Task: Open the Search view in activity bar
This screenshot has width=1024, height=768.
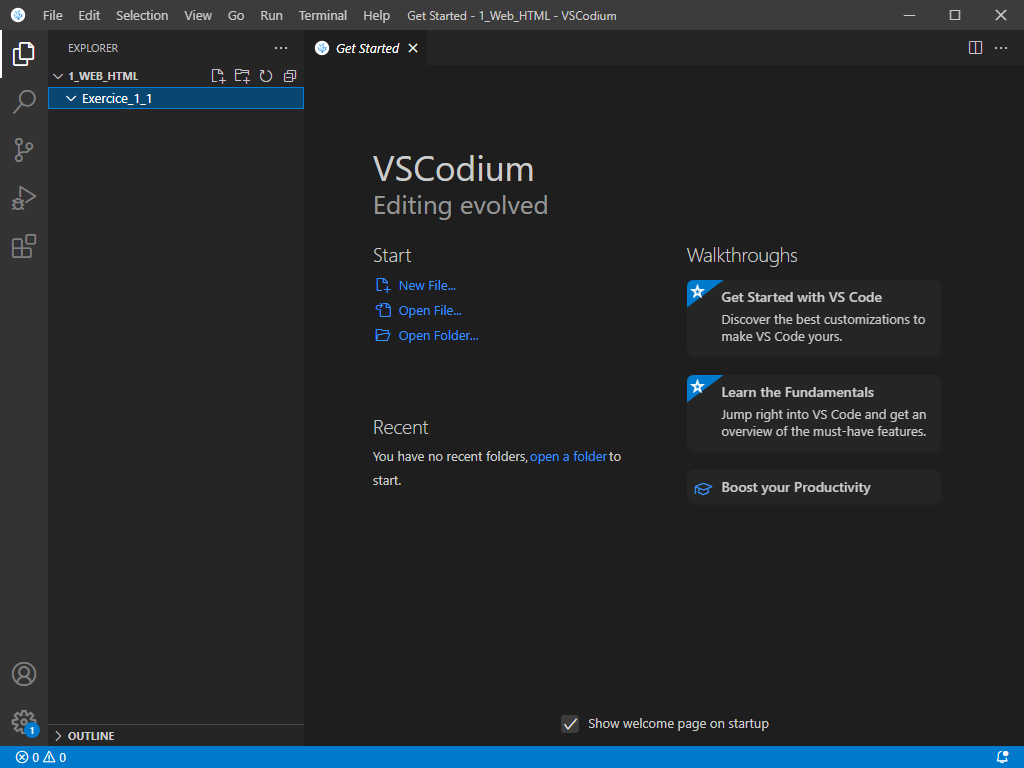Action: click(24, 102)
